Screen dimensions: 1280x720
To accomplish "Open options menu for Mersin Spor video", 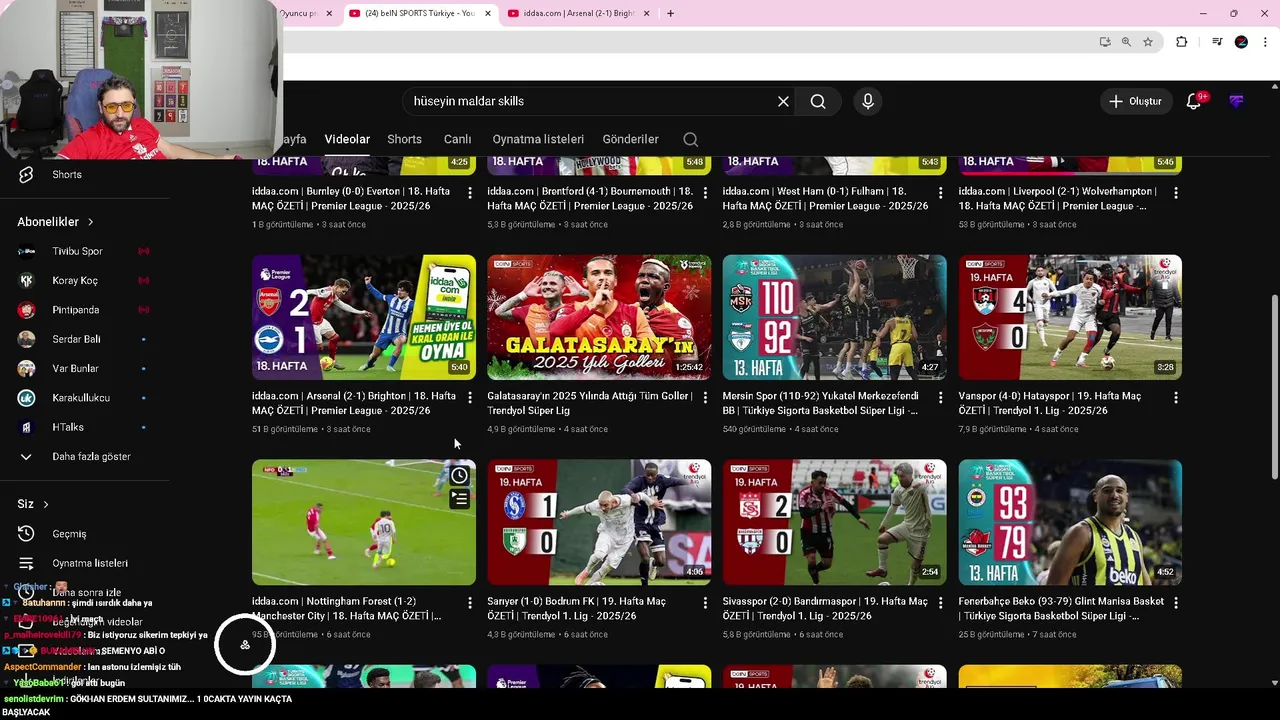I will click(x=940, y=397).
